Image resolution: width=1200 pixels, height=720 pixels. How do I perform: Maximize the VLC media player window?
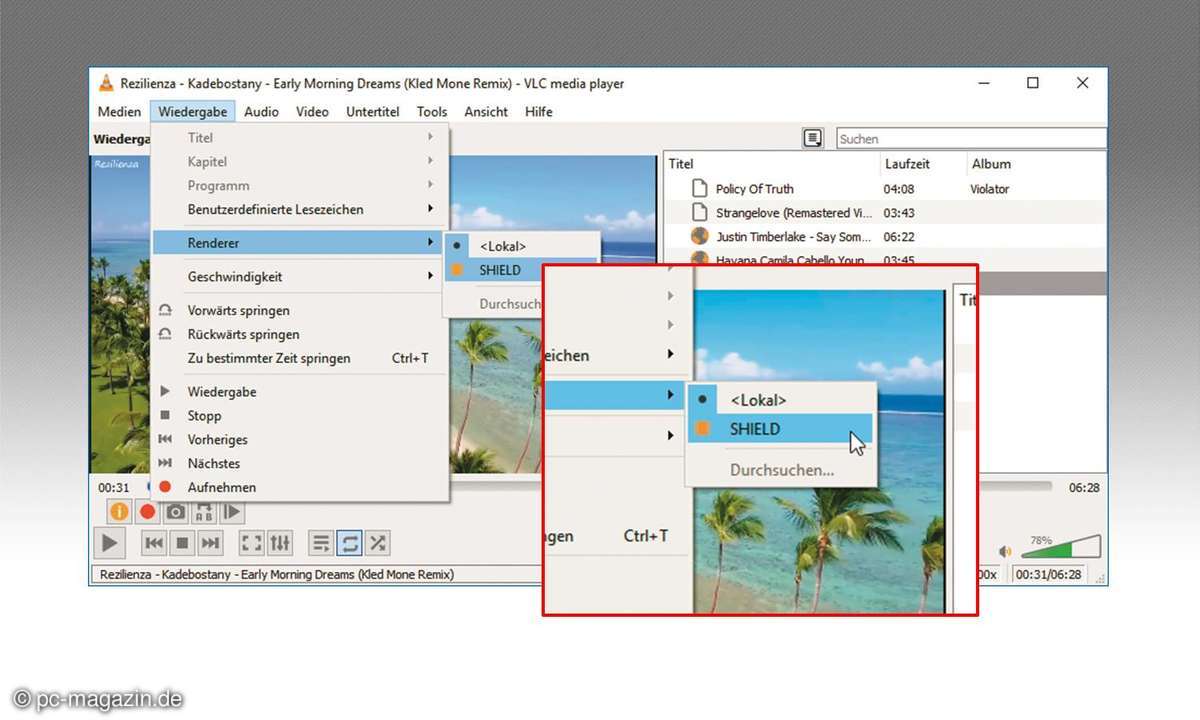point(1032,83)
